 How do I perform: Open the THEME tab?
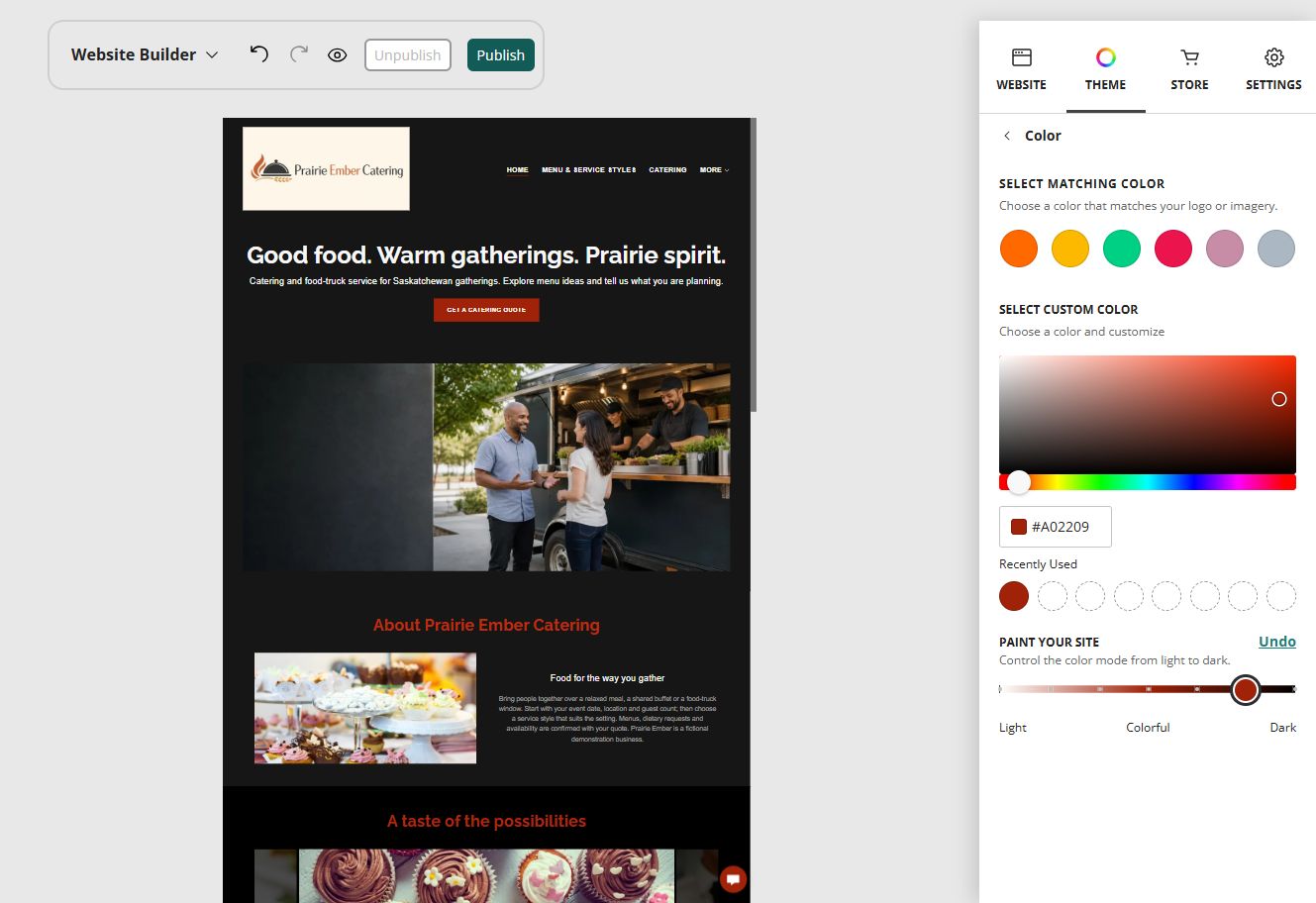point(1105,68)
